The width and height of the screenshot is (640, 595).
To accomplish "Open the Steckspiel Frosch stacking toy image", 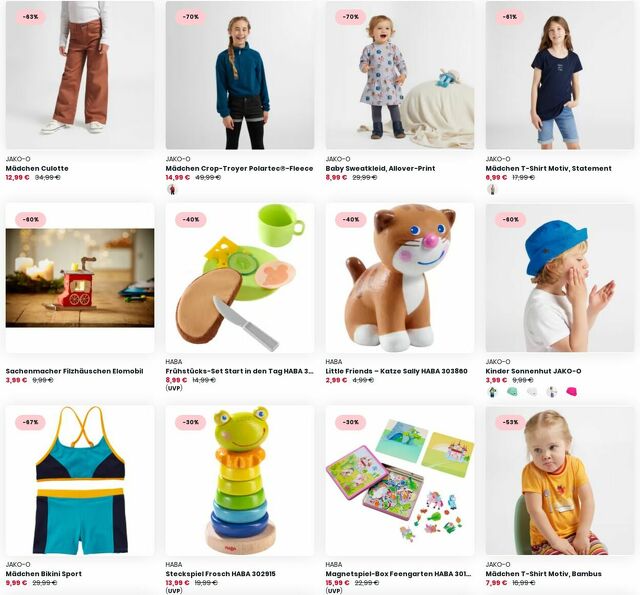I will coord(240,481).
